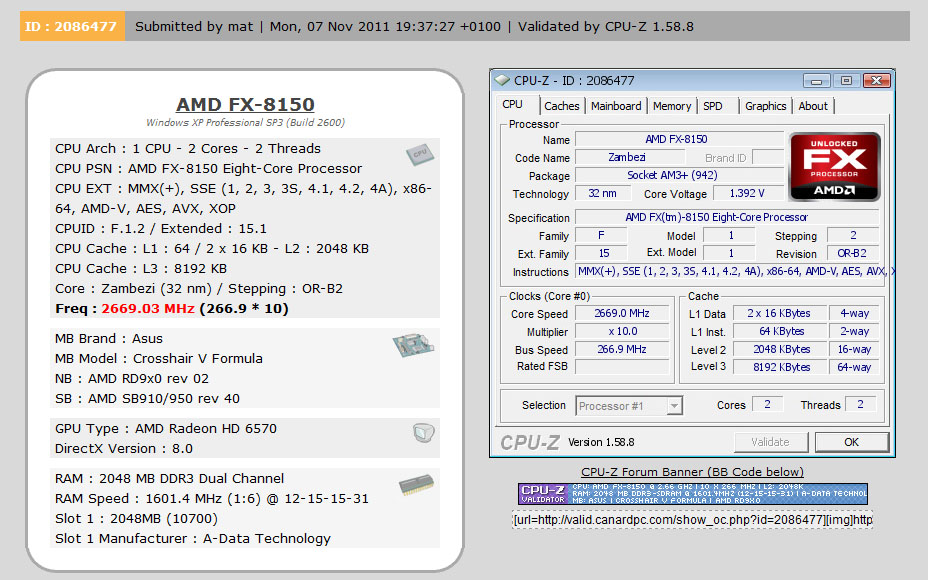This screenshot has height=580, width=928.
Task: Click the Ext. Family value 15
Action: pos(601,253)
